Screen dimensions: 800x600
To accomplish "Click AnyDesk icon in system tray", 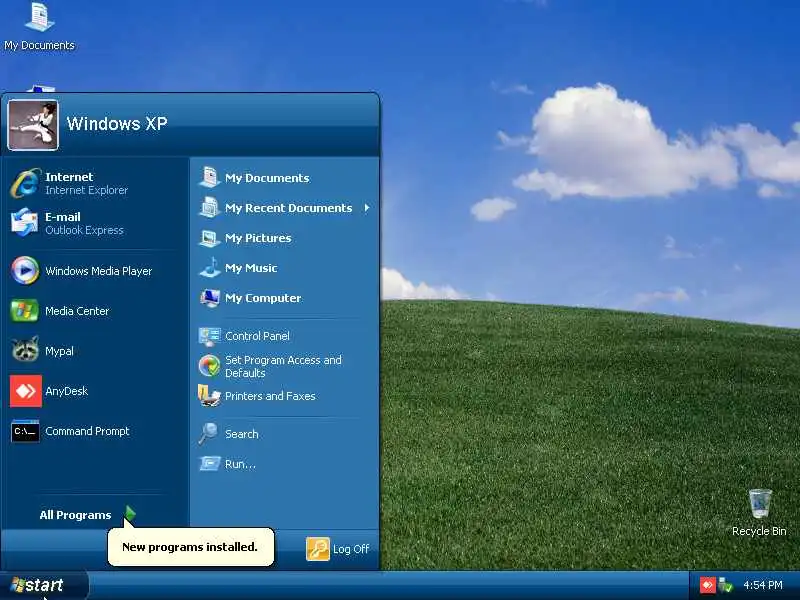I will coord(707,585).
